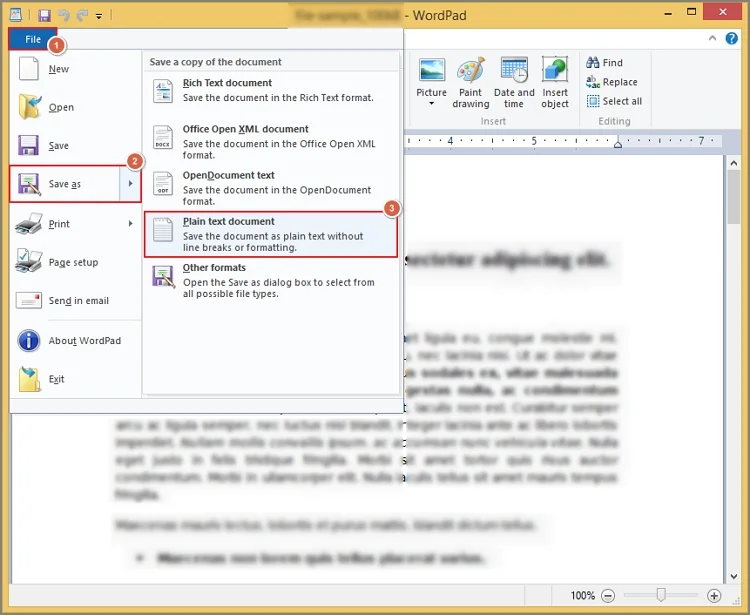
Task: Click Find in the Editing group
Action: [x=604, y=63]
